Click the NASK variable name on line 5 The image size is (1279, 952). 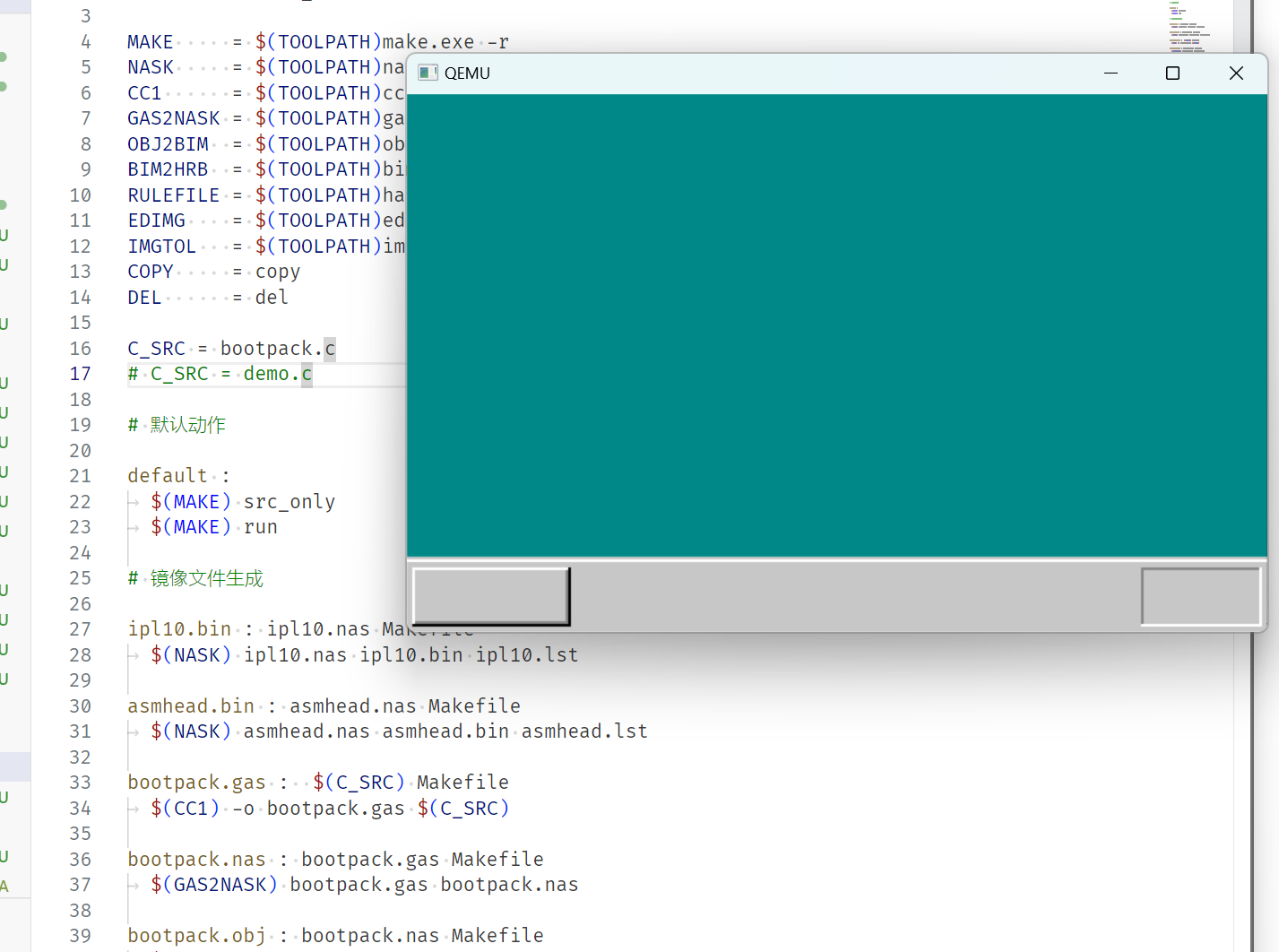click(x=151, y=67)
